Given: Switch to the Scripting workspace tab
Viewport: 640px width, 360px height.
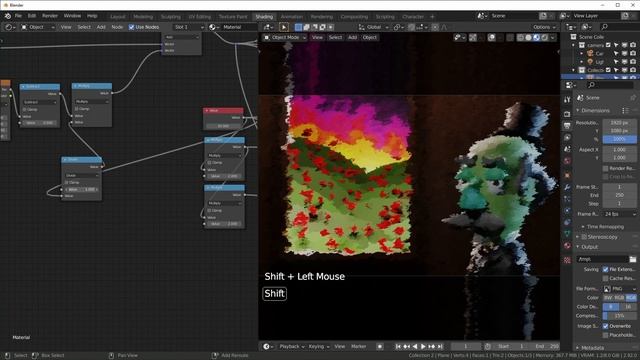Looking at the screenshot, I should (x=385, y=17).
